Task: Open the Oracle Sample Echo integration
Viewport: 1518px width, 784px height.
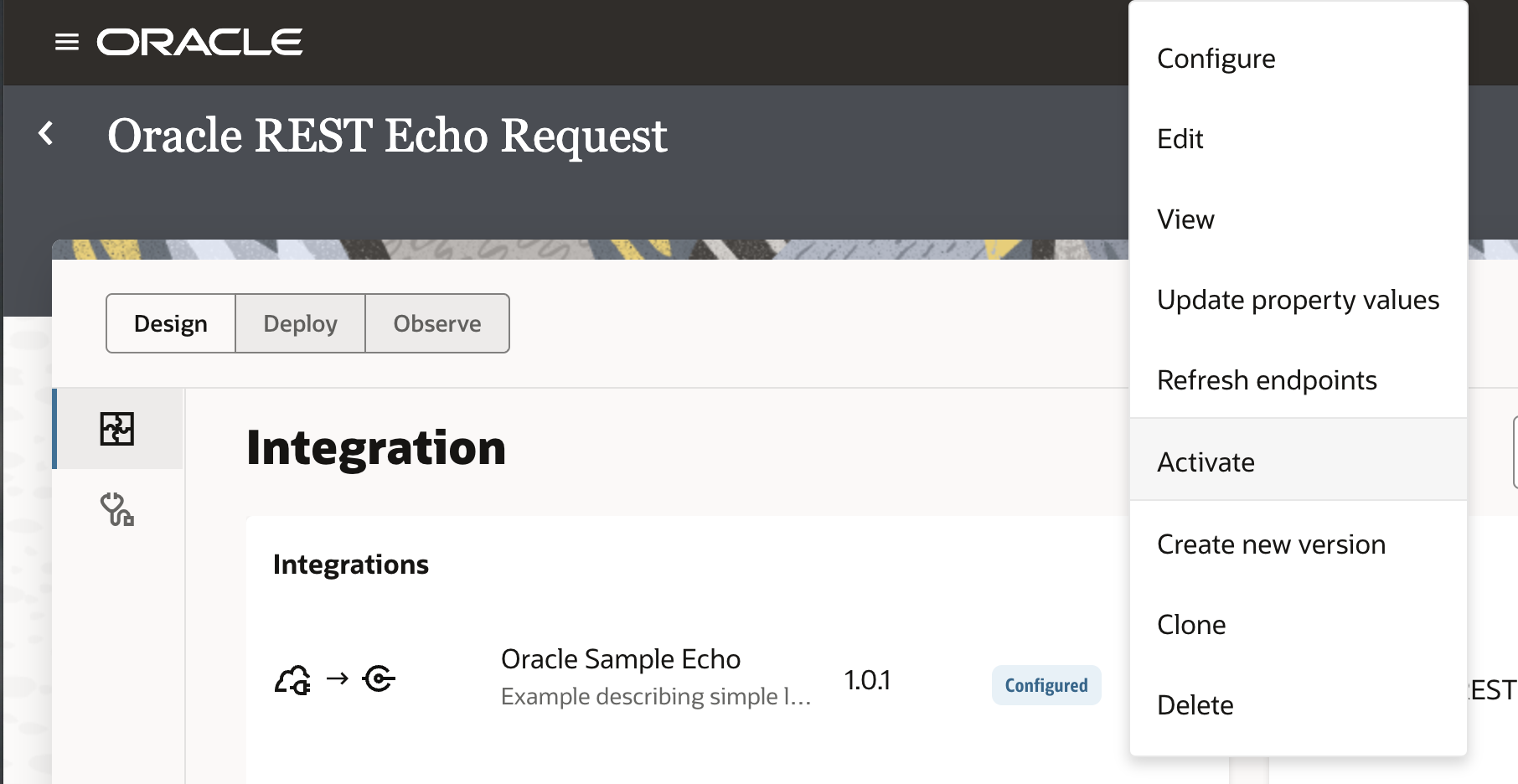Action: tap(621, 659)
